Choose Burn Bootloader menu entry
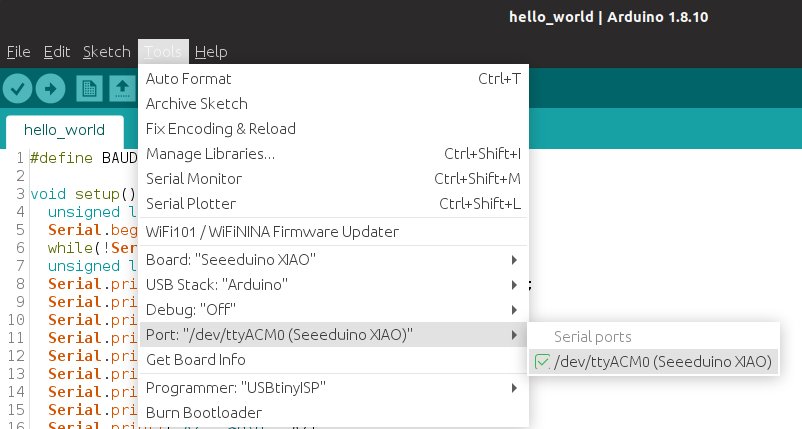Screen dimensions: 802x429 204,412
